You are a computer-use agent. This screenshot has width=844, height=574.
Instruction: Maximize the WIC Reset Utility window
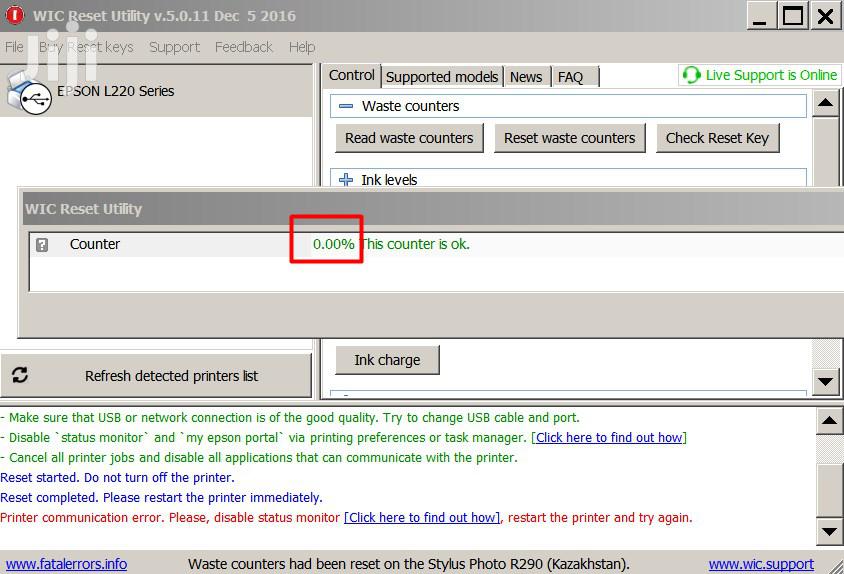tap(792, 16)
